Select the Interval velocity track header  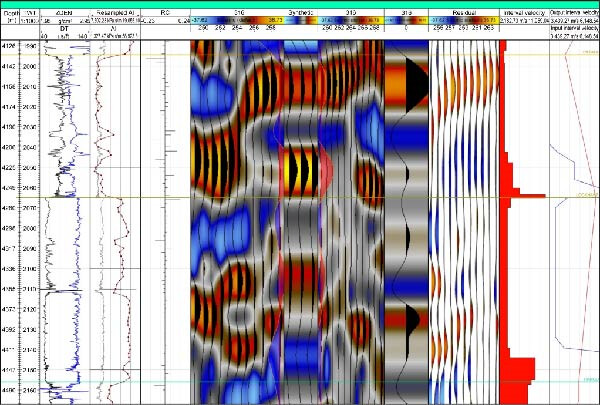pyautogui.click(x=524, y=13)
